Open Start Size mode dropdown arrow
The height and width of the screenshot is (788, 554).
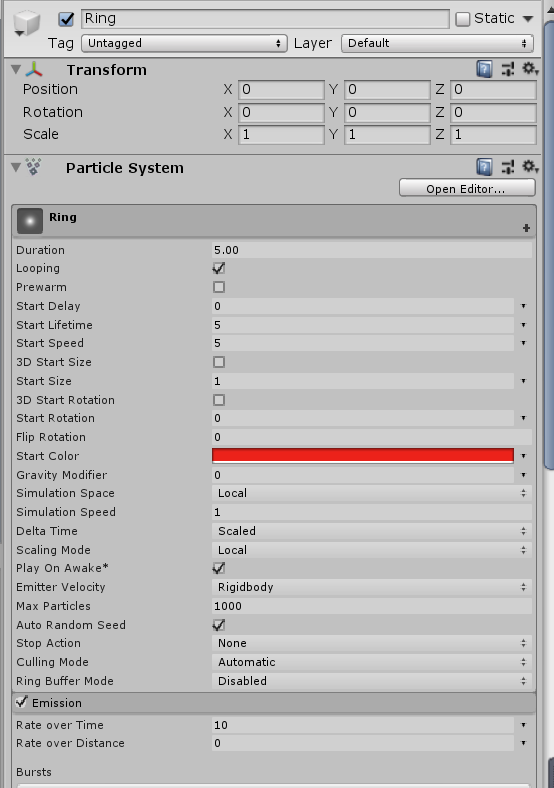tap(523, 381)
